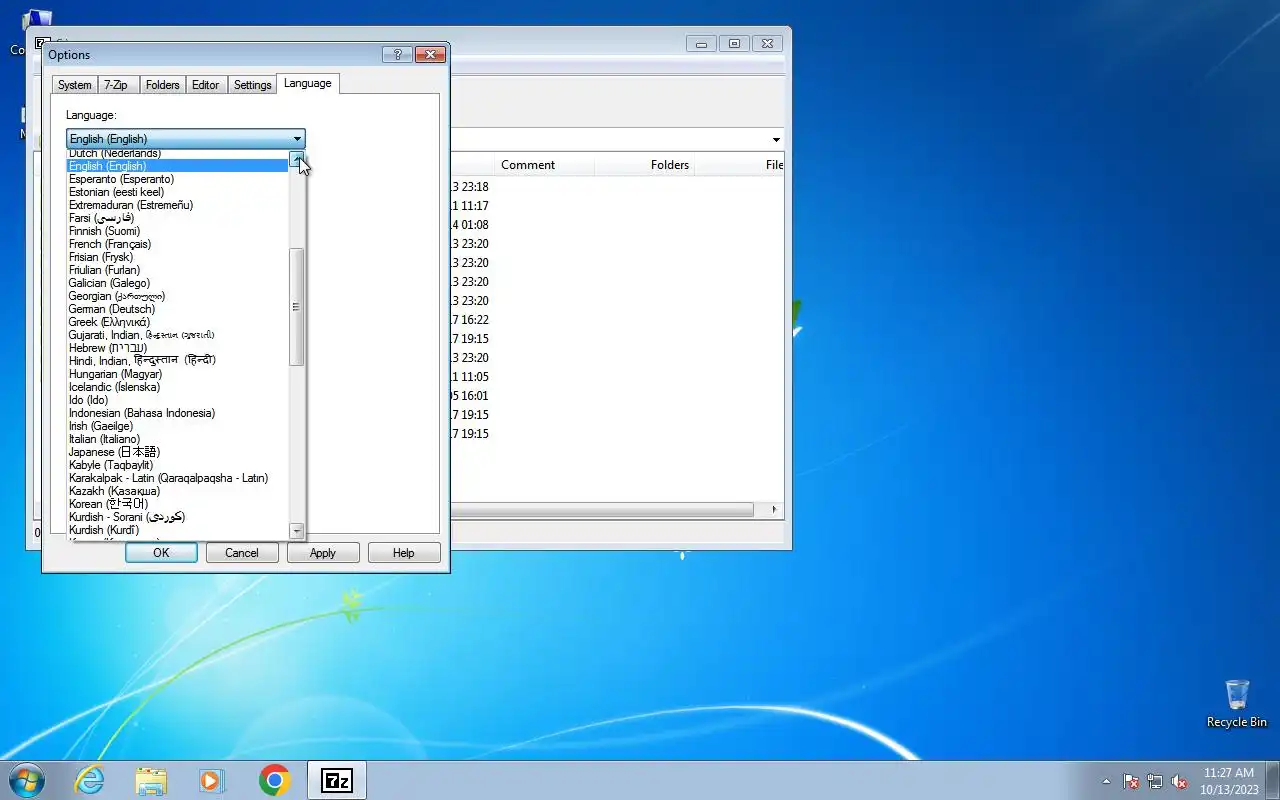Switch to the Settings tab
The height and width of the screenshot is (800, 1280).
[253, 85]
